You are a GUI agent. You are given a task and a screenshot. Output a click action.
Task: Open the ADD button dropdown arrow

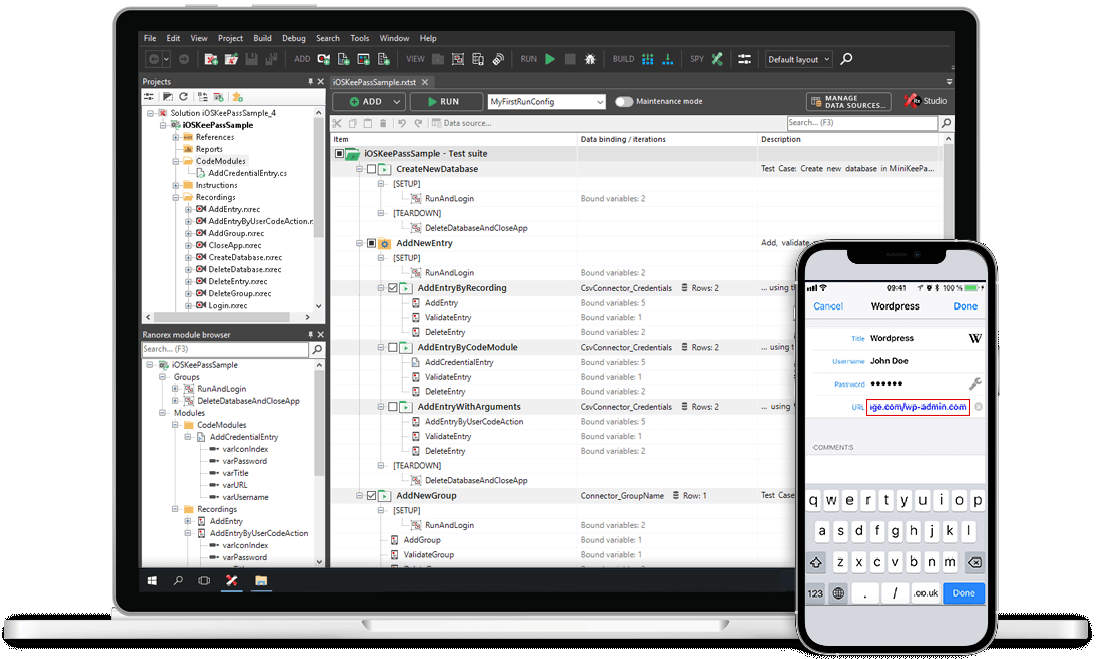coord(396,102)
